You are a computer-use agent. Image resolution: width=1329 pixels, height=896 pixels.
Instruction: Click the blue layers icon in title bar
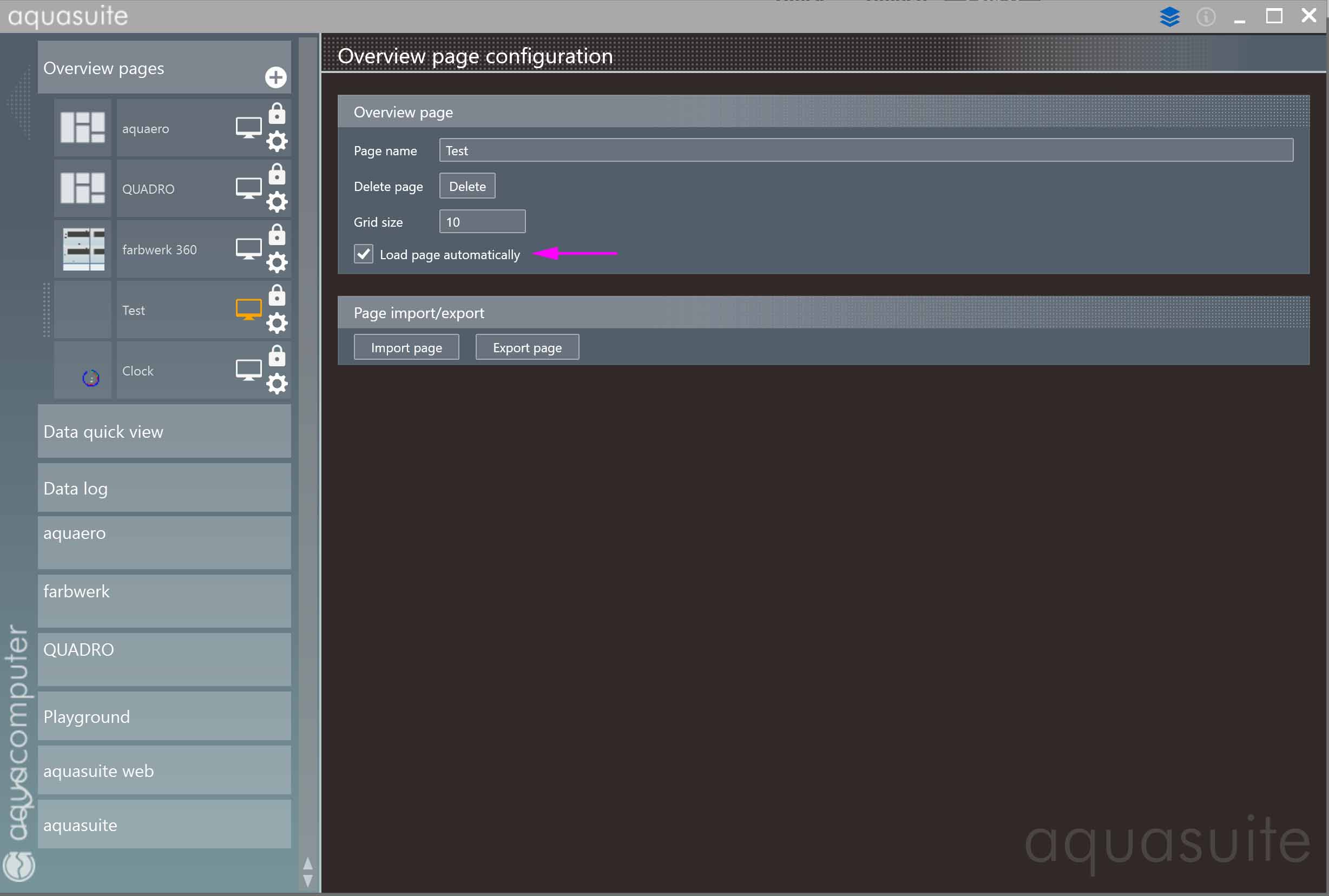(x=1169, y=17)
